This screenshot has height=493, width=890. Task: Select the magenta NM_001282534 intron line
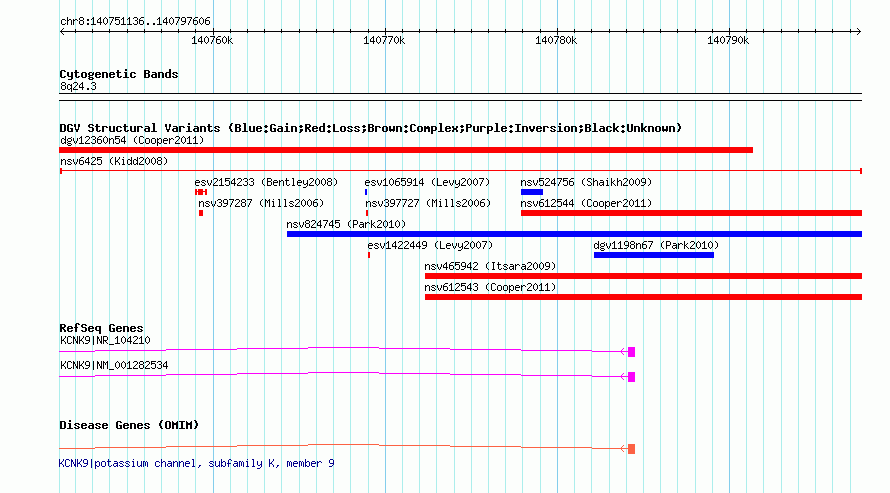[341, 374]
